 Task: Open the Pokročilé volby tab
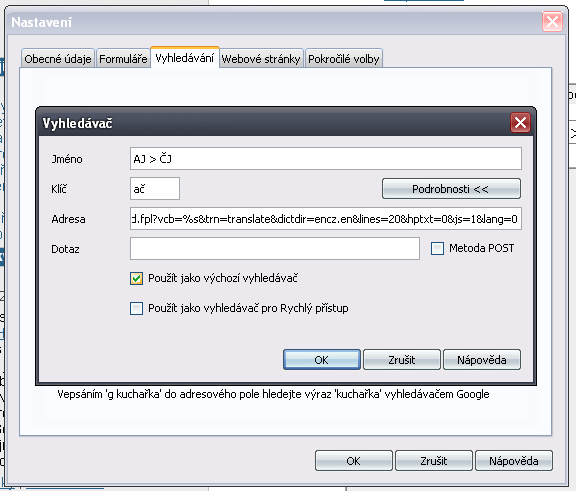(343, 58)
